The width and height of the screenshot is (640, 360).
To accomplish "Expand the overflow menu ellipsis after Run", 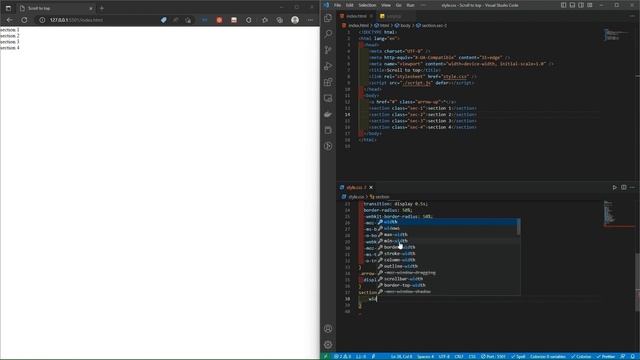I will (x=423, y=5).
